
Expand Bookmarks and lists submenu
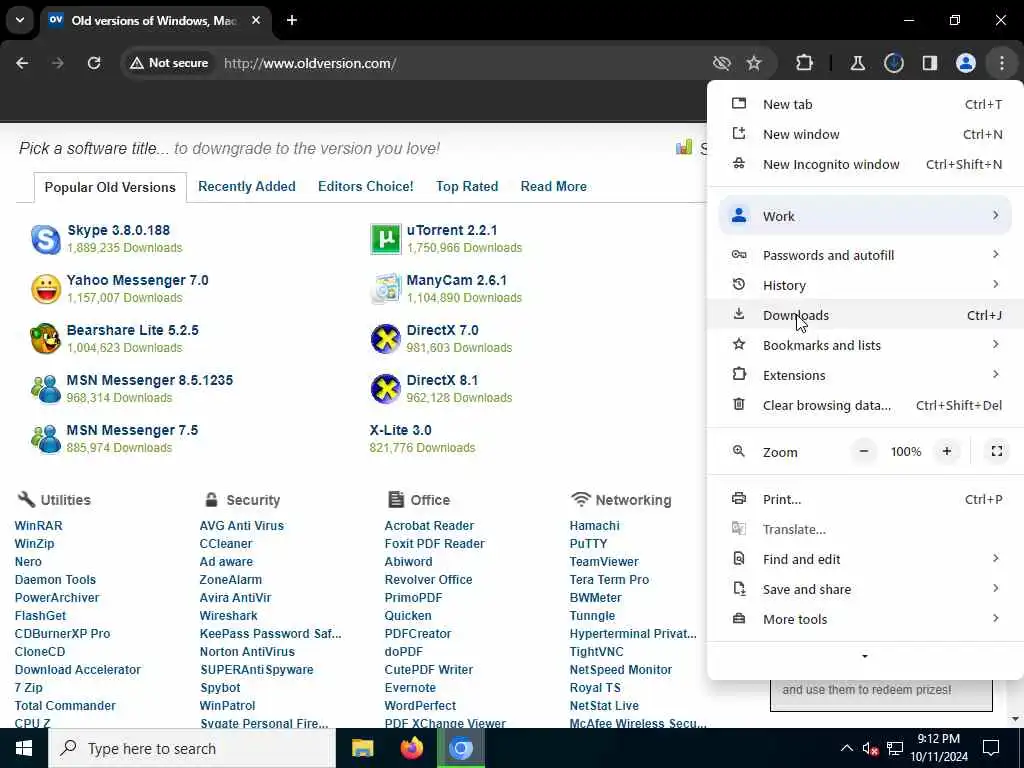coord(865,345)
